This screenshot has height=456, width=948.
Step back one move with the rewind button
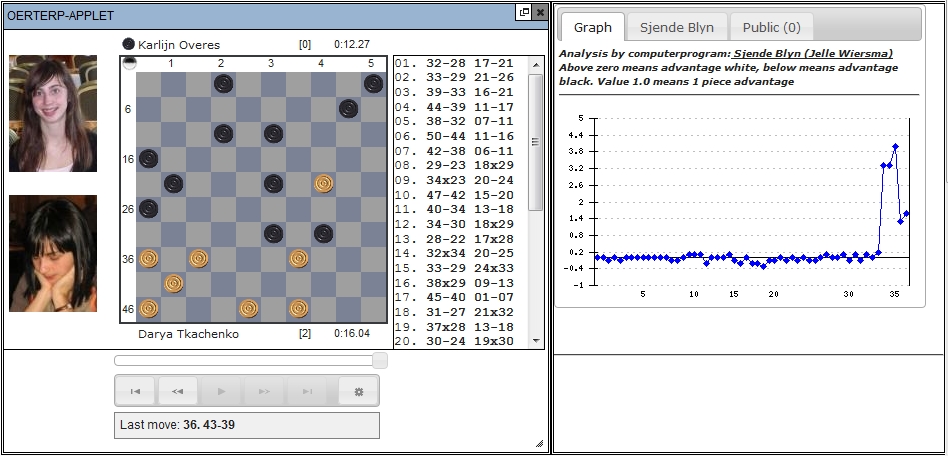pyautogui.click(x=178, y=391)
